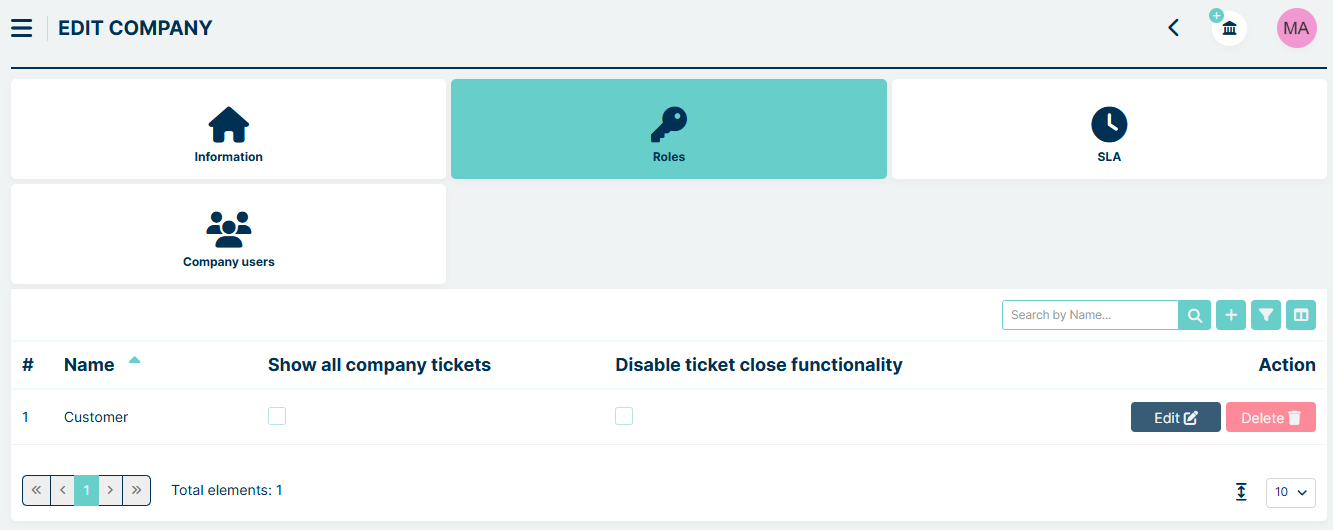Screen dimensions: 1333x530
Task: Click the row height expand icon
Action: click(x=1241, y=492)
